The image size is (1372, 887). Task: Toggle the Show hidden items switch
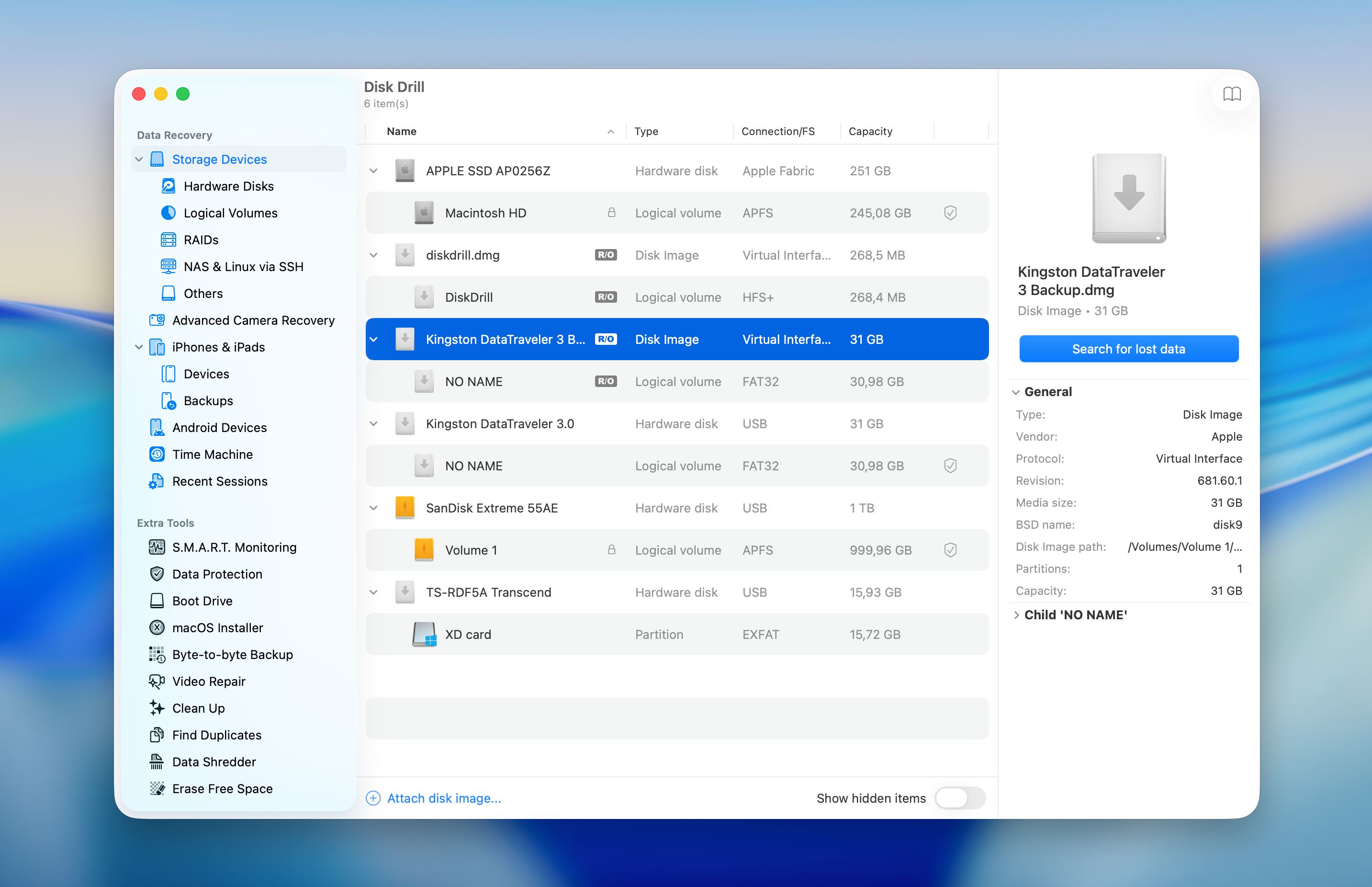(x=960, y=798)
